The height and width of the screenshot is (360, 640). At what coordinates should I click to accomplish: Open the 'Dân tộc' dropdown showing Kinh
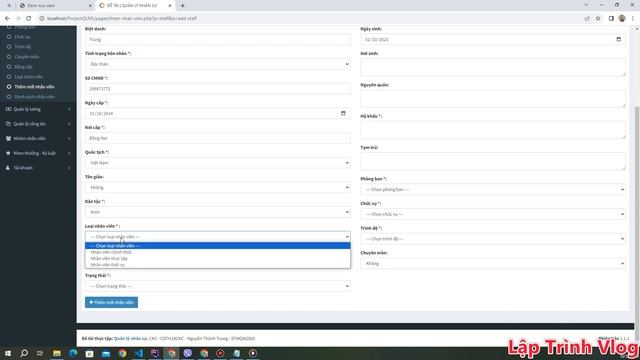tap(218, 212)
